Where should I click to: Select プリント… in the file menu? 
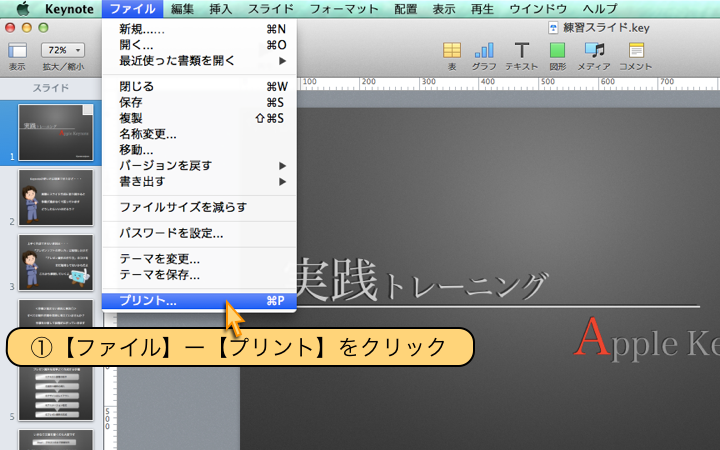(199, 301)
